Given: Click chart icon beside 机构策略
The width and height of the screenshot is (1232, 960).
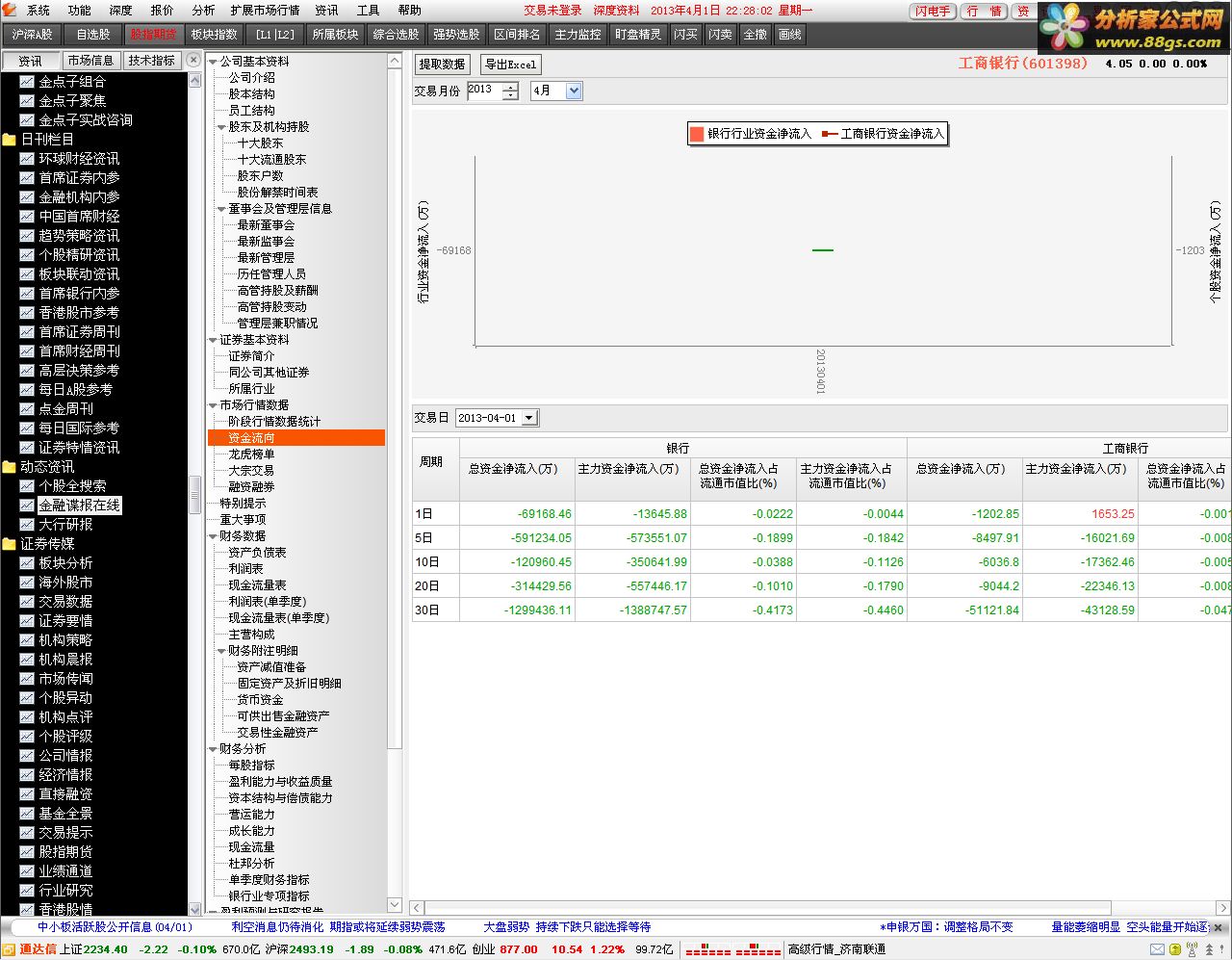Looking at the screenshot, I should click(x=27, y=640).
